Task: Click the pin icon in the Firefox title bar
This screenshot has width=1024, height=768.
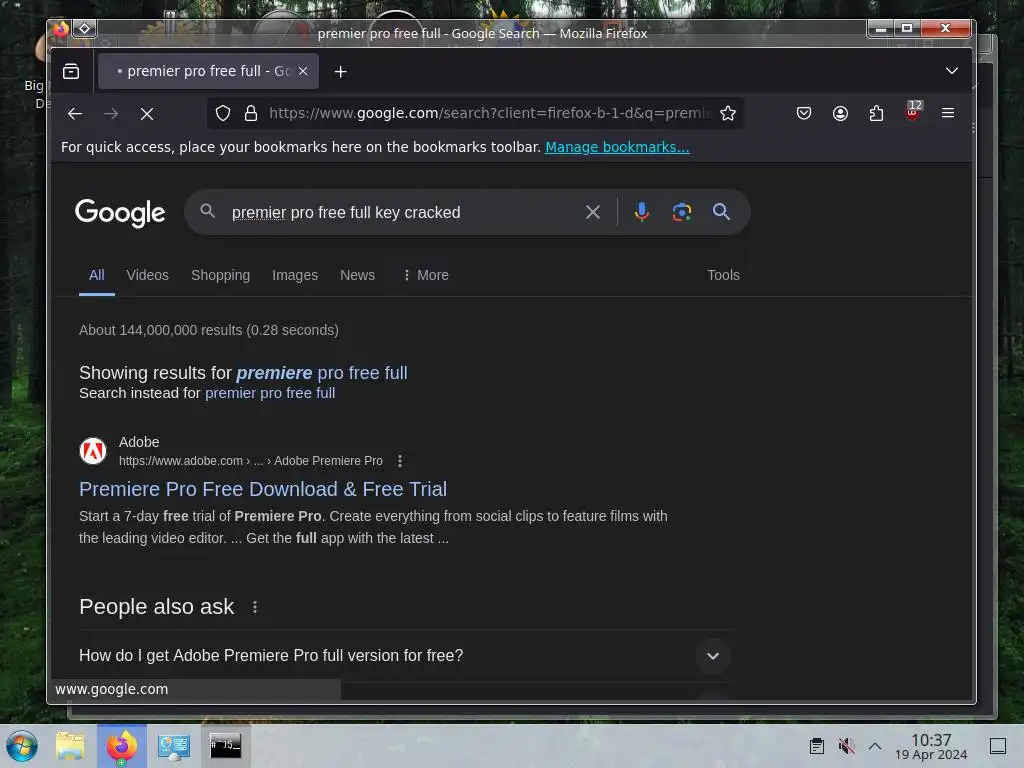Action: (85, 28)
